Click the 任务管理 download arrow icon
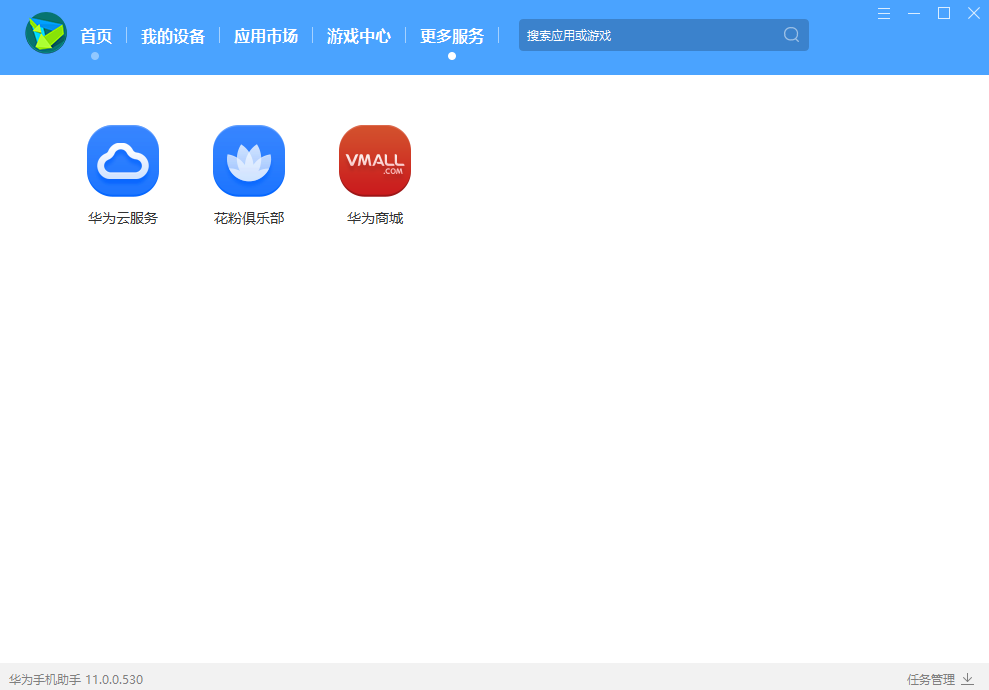This screenshot has height=690, width=989. coord(968,679)
